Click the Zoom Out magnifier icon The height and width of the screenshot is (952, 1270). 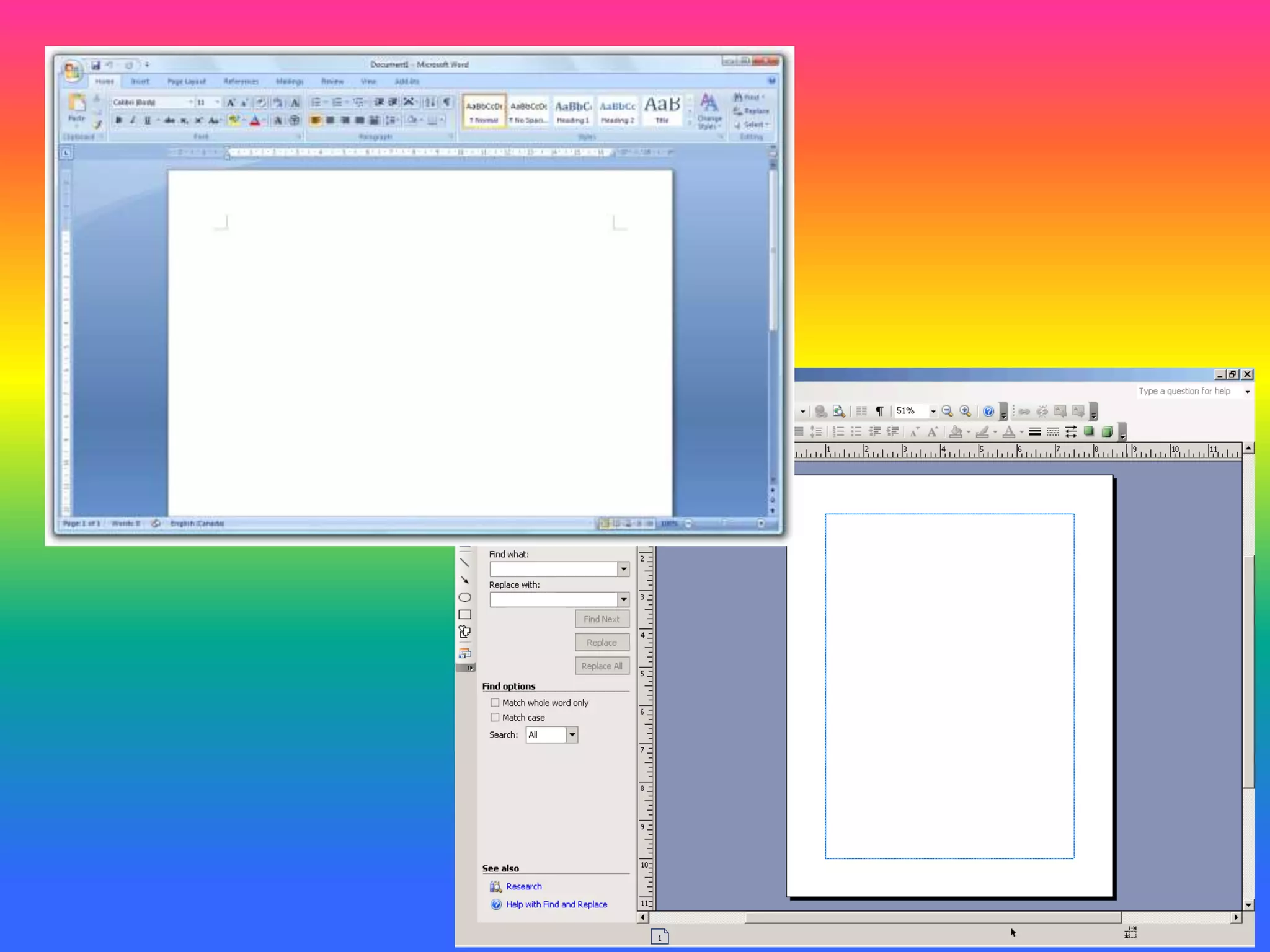947,411
